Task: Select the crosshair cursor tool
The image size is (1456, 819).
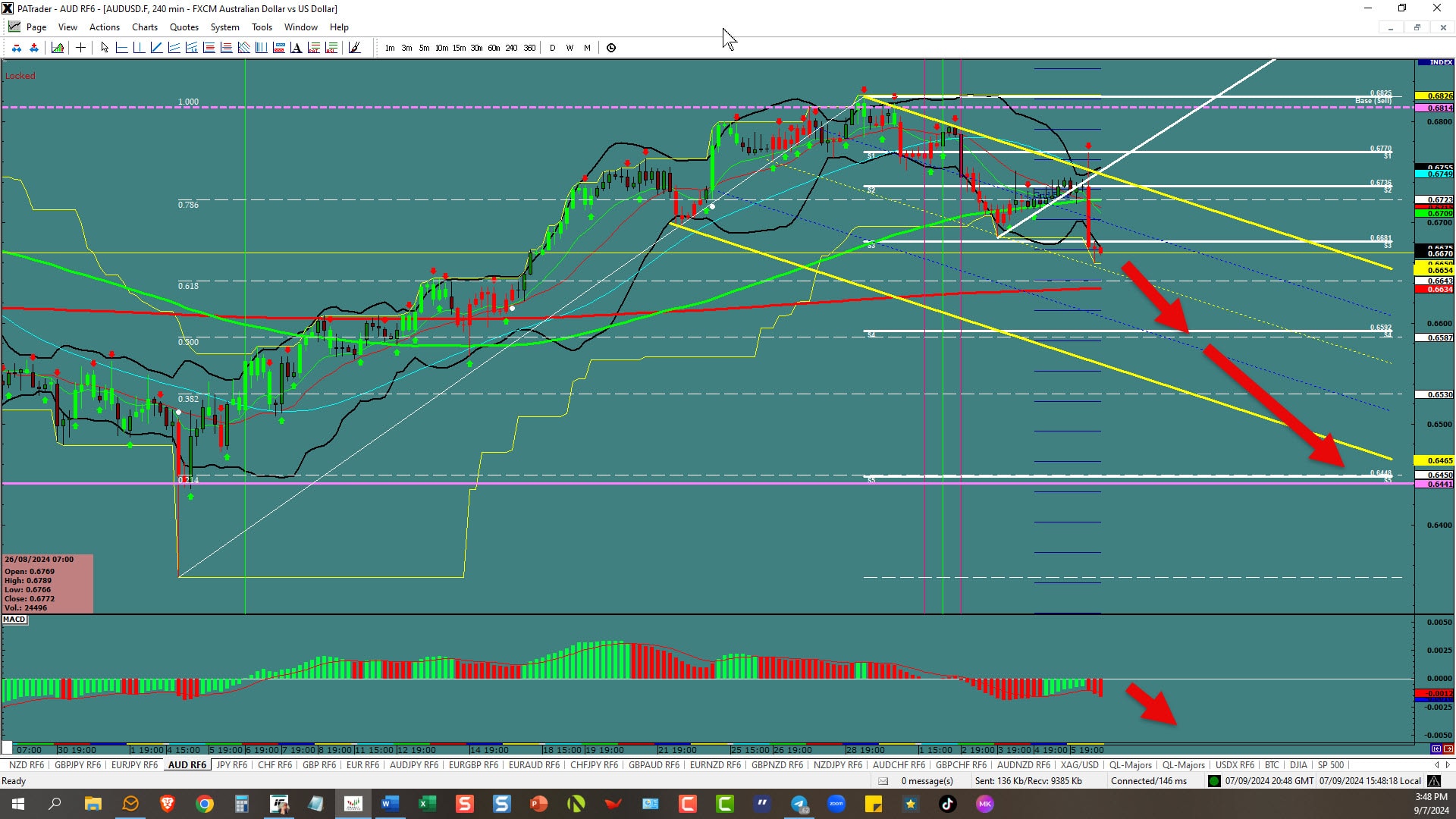Action: coord(80,48)
